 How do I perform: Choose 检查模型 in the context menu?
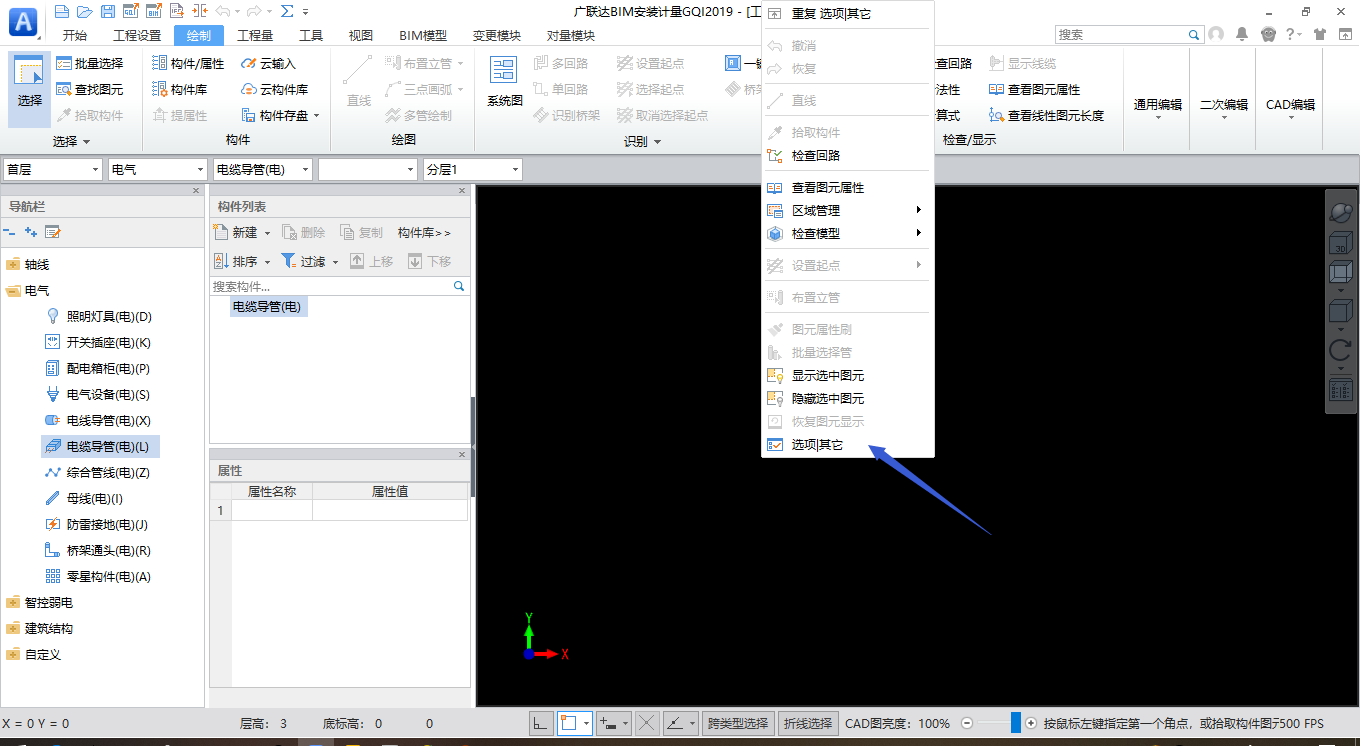point(848,233)
